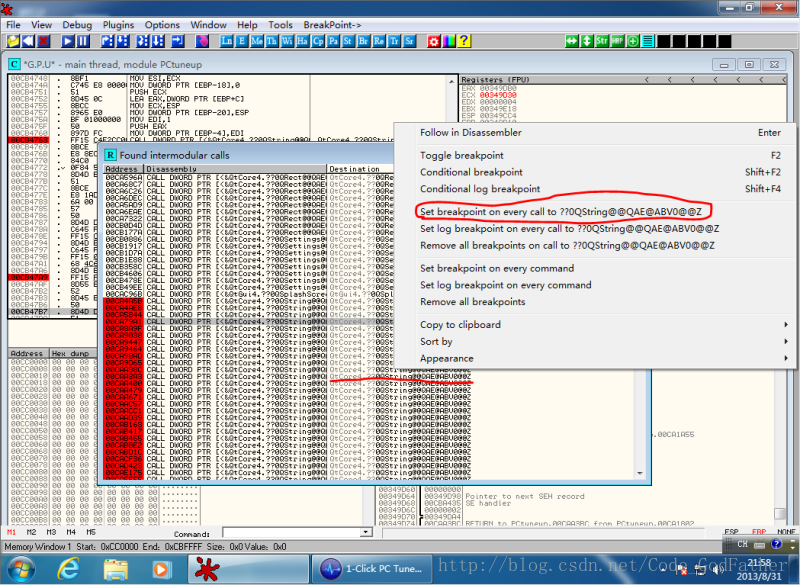Image resolution: width=800 pixels, height=585 pixels.
Task: Open the St call stack button
Action: (x=348, y=41)
